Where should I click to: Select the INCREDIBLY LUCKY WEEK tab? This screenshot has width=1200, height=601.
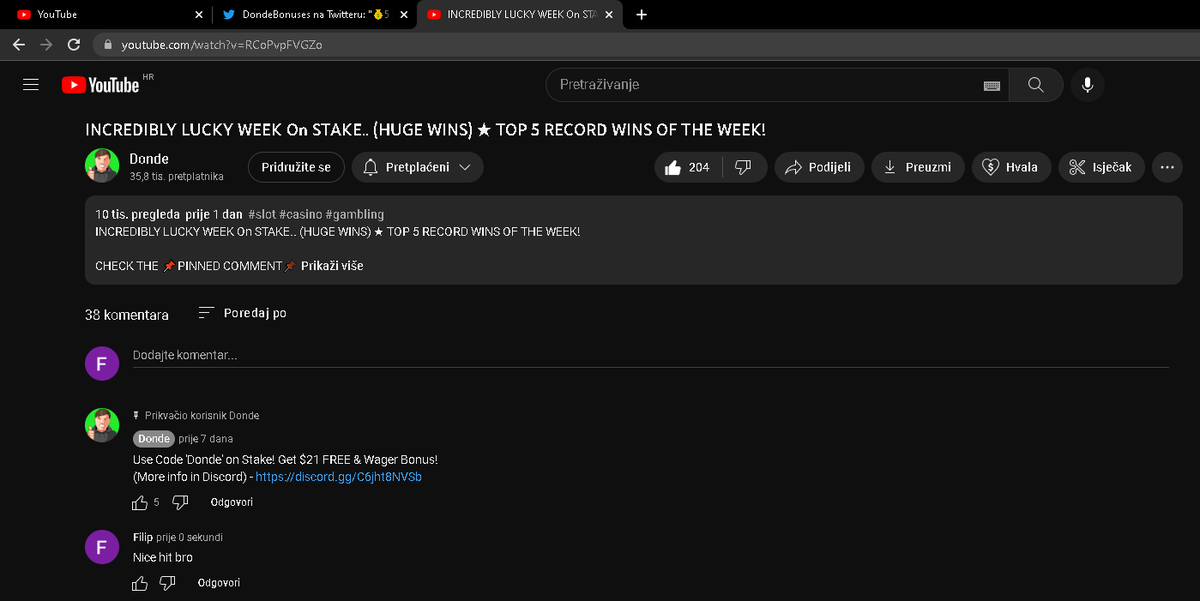tap(518, 15)
